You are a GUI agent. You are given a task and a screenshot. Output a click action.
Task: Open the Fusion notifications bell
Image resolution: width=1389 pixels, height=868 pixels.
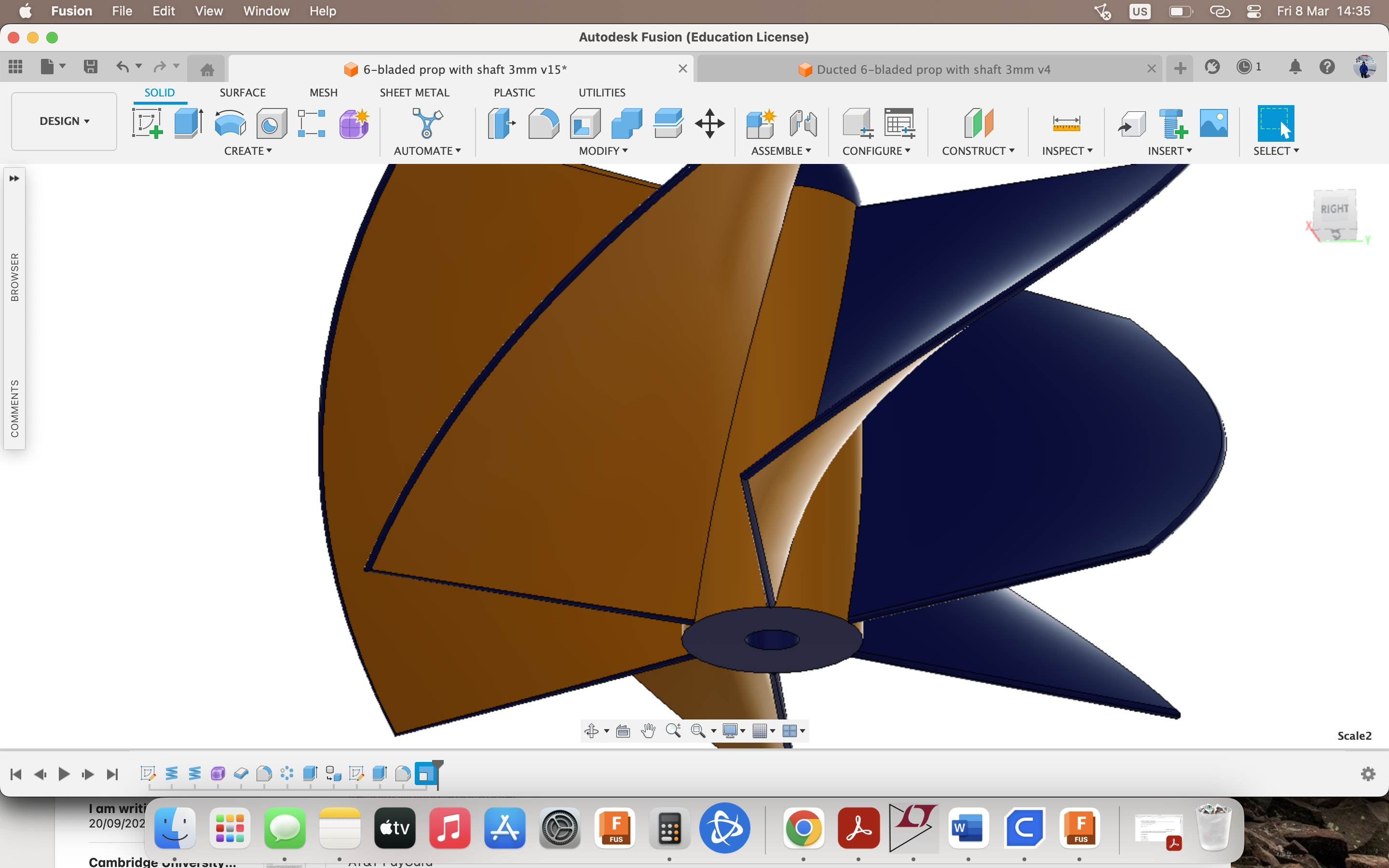(1295, 67)
